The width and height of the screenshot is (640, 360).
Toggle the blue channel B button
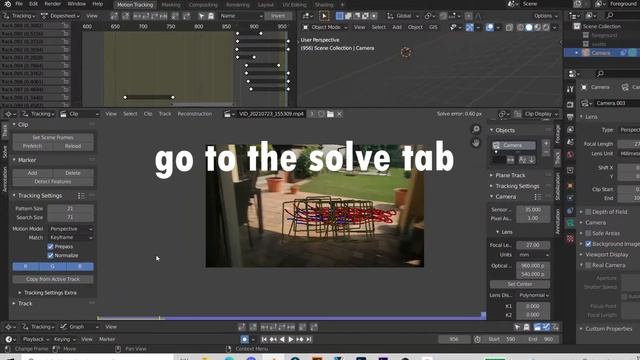[80, 267]
